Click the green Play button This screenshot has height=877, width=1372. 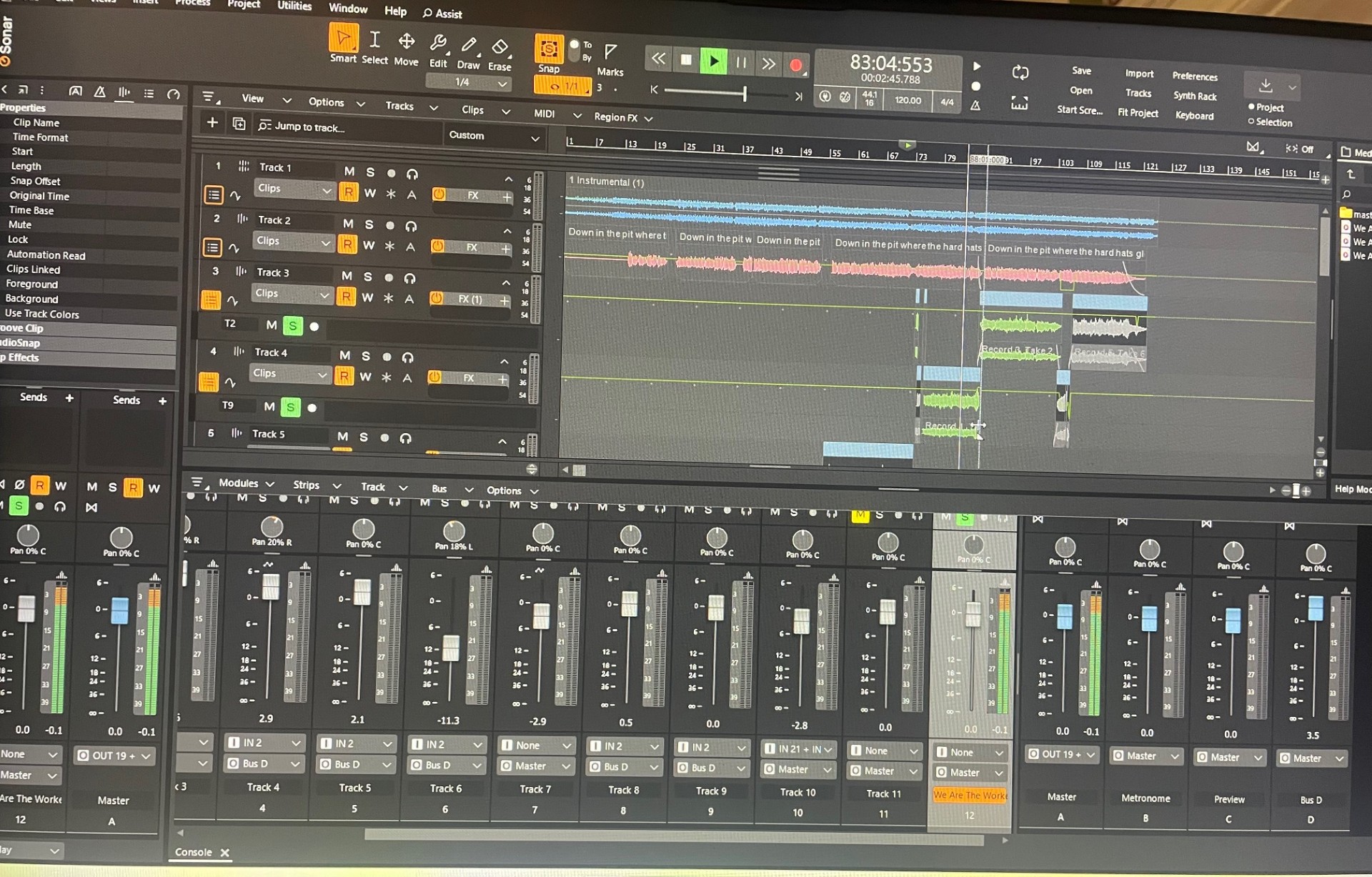713,61
